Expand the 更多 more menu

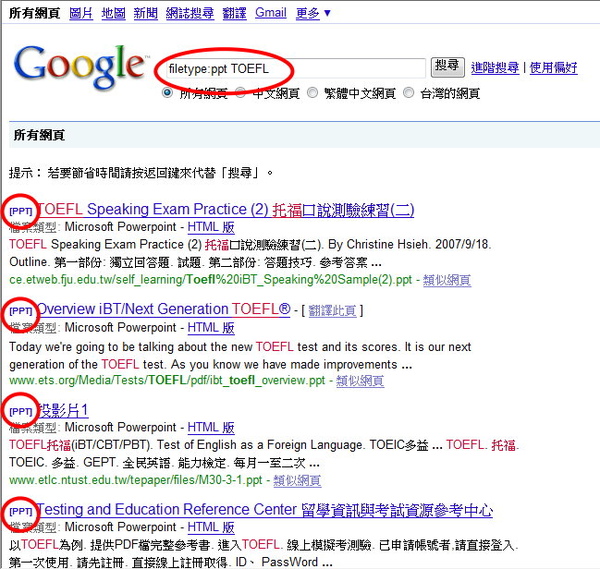(x=313, y=13)
